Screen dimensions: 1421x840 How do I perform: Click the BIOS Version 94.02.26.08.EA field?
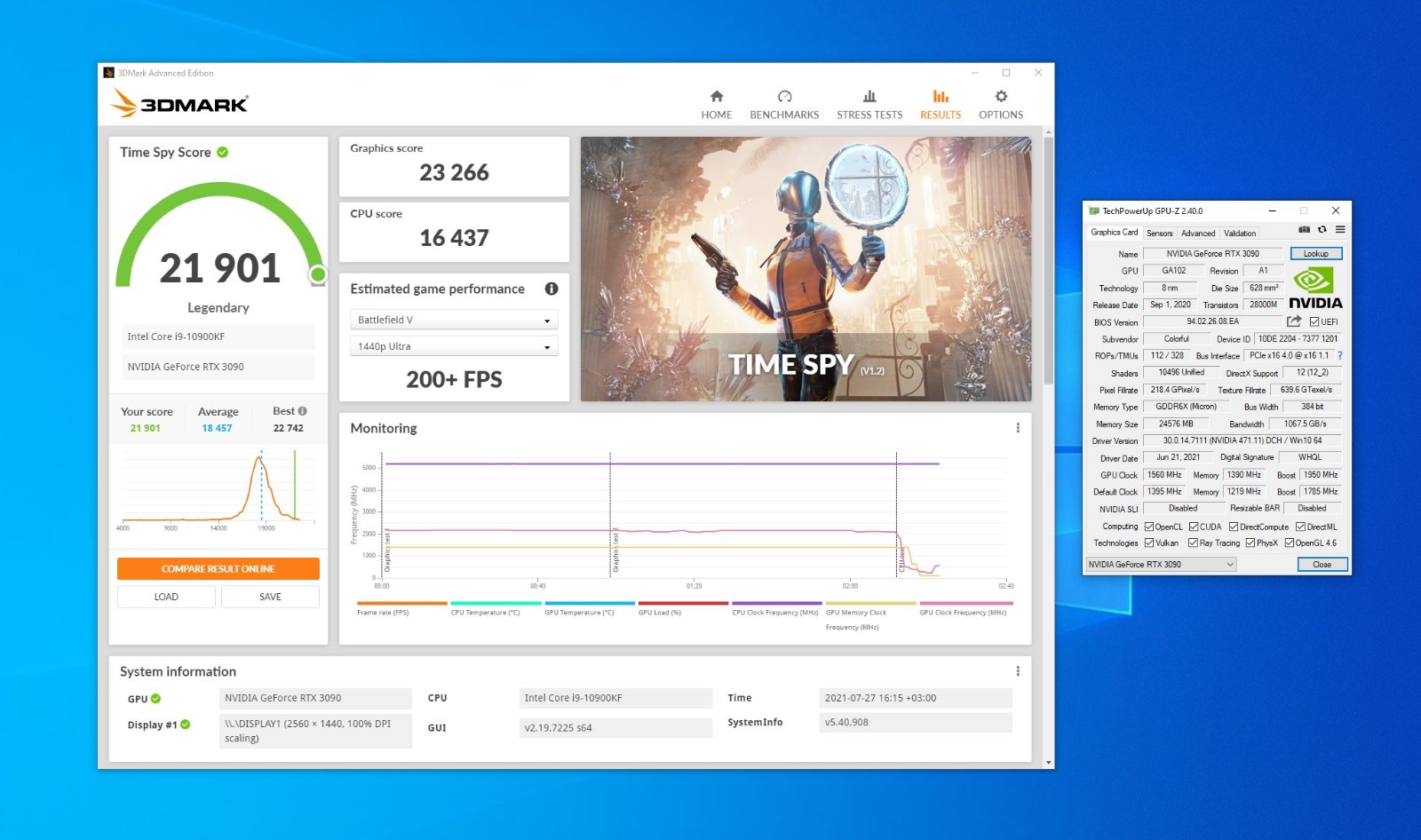click(x=1212, y=321)
